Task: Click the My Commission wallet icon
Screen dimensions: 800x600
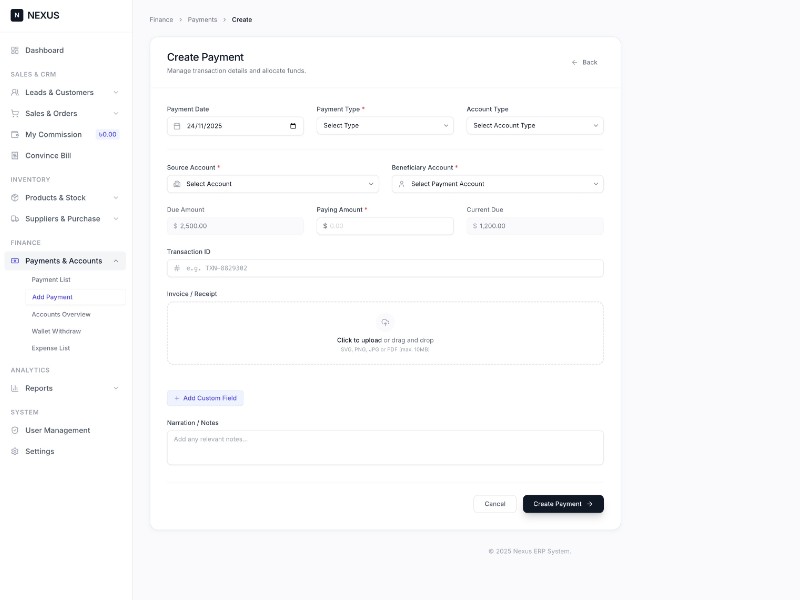Action: tap(15, 134)
